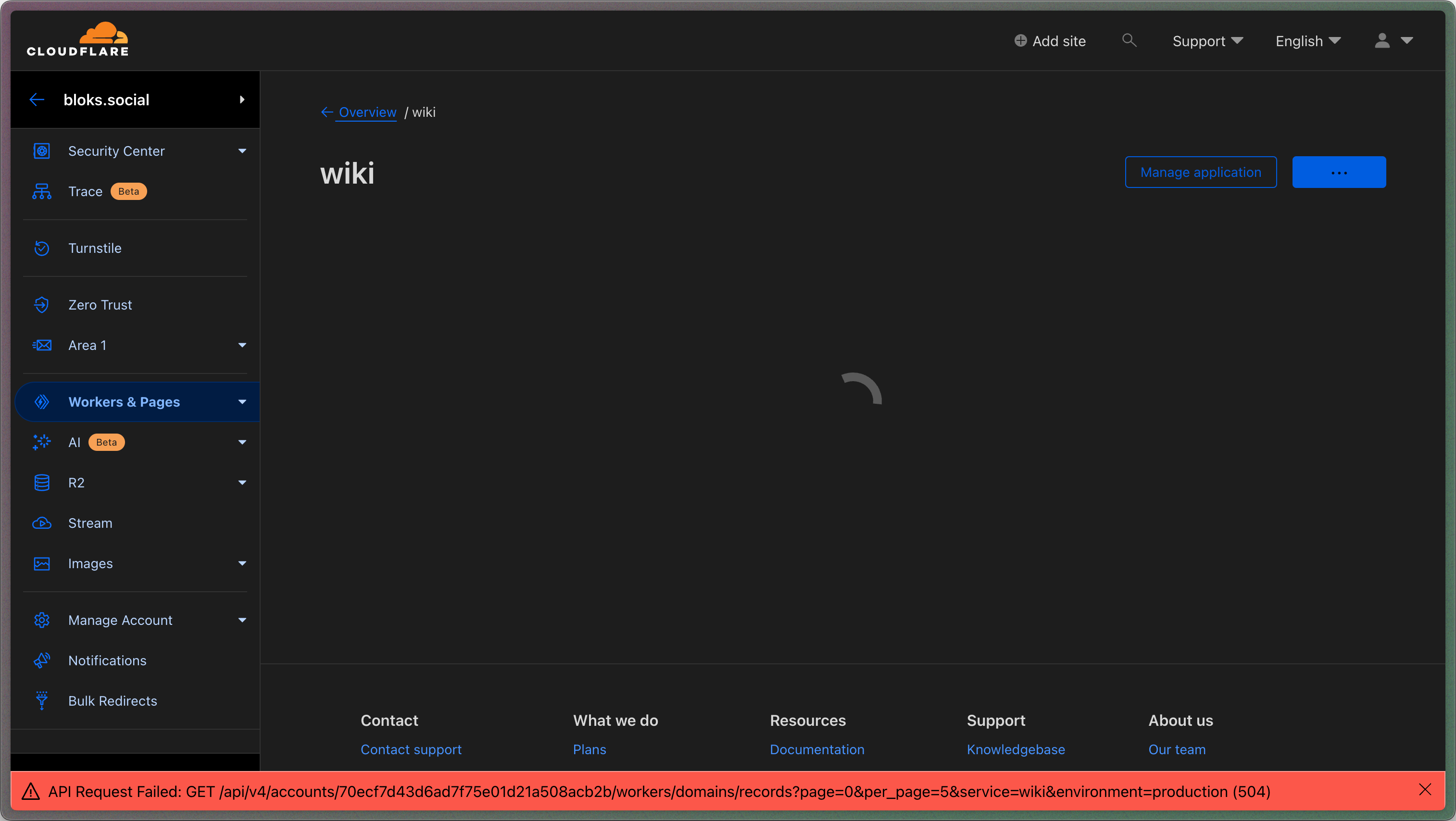The image size is (1456, 821).
Task: Click the Turnstile sidebar icon
Action: point(42,248)
